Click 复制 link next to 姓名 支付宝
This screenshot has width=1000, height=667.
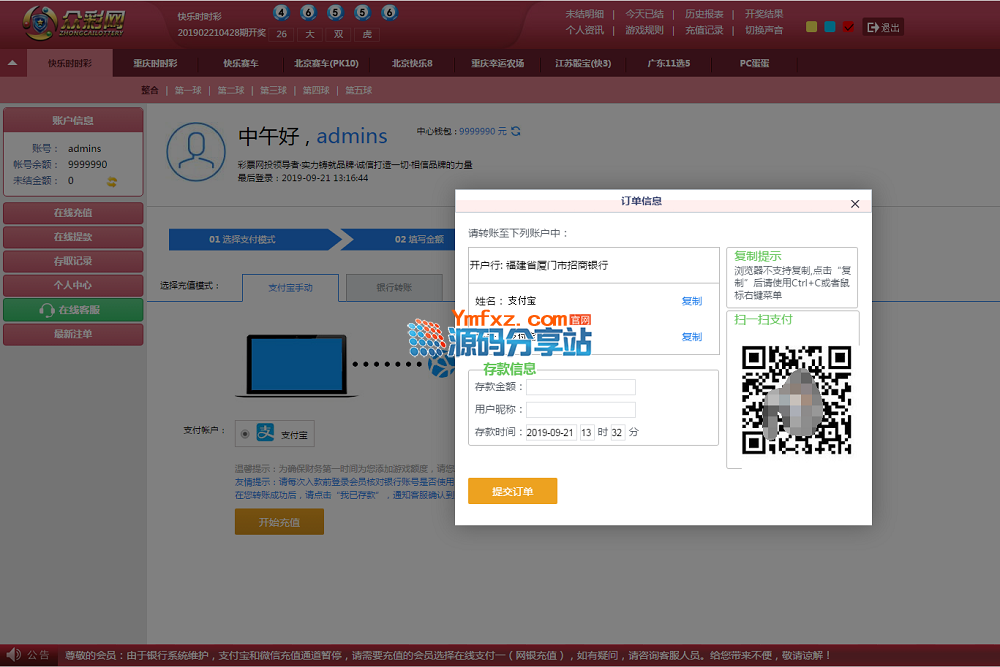click(691, 301)
